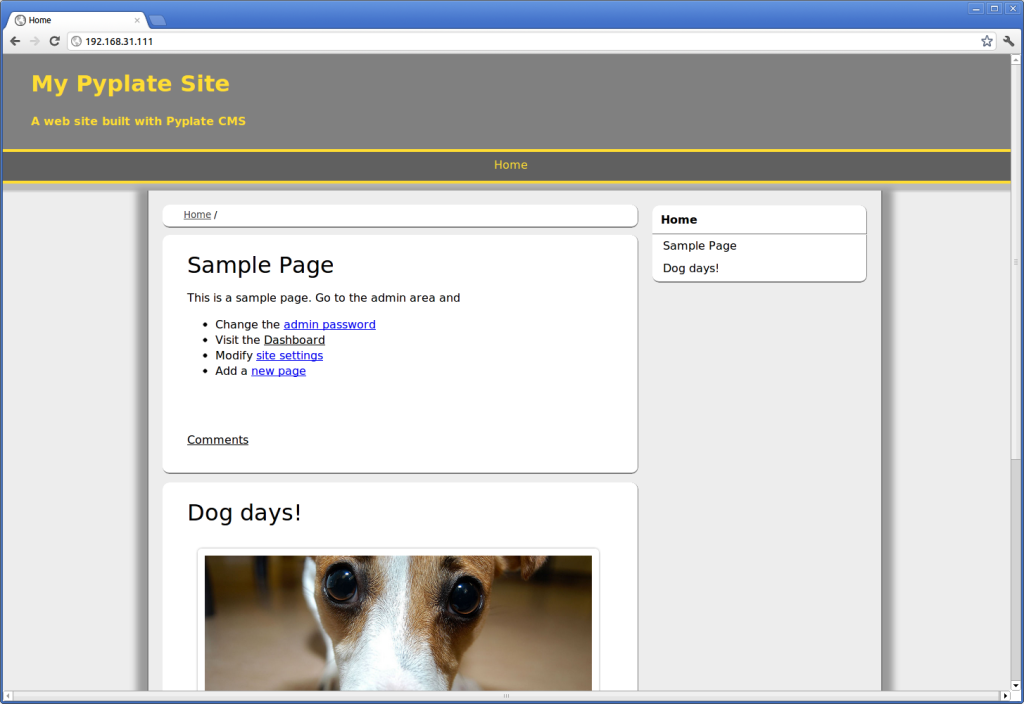This screenshot has height=704, width=1024.
Task: Close the browser window
Action: (1013, 8)
